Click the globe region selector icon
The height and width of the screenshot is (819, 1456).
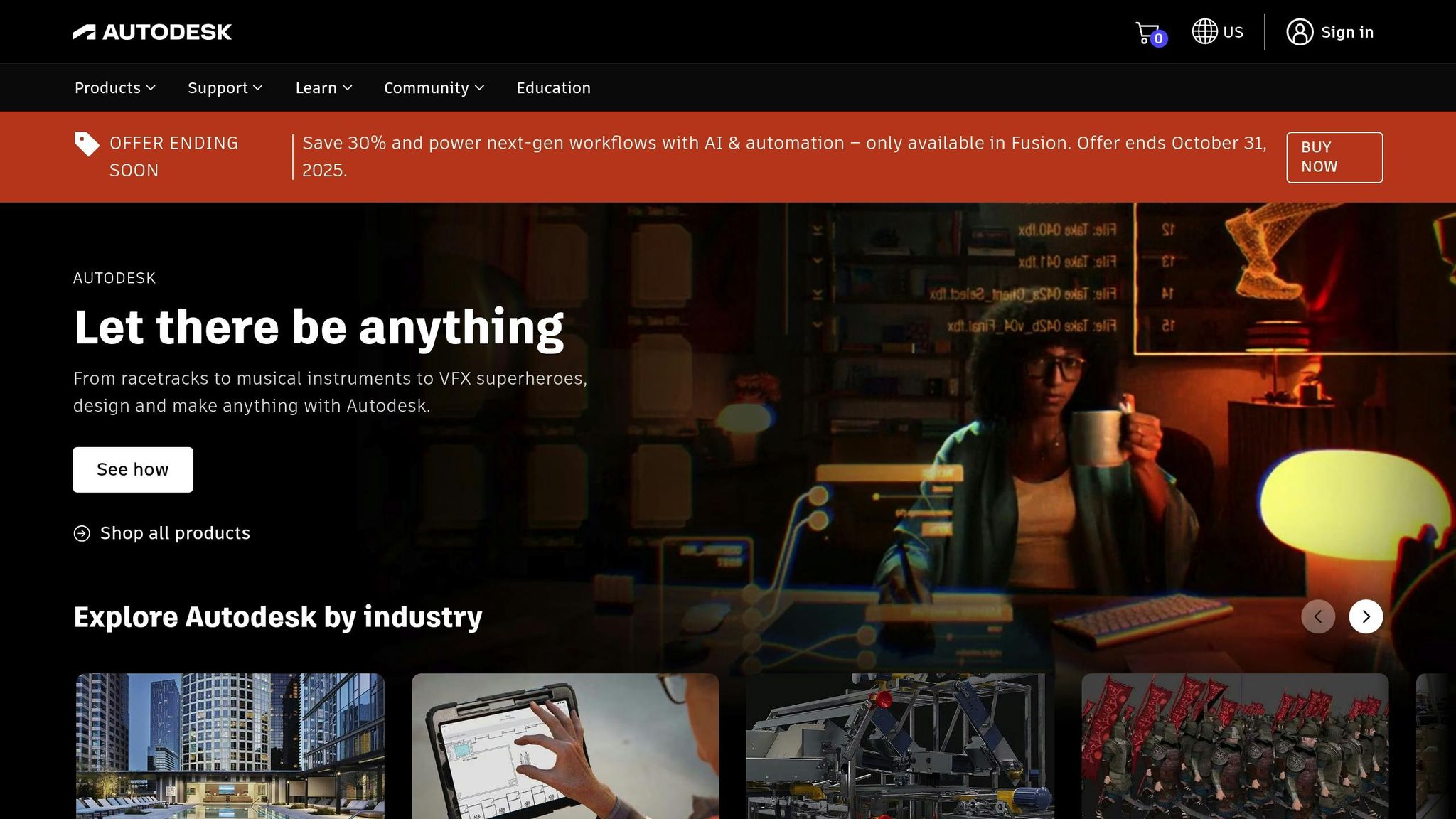click(1204, 32)
